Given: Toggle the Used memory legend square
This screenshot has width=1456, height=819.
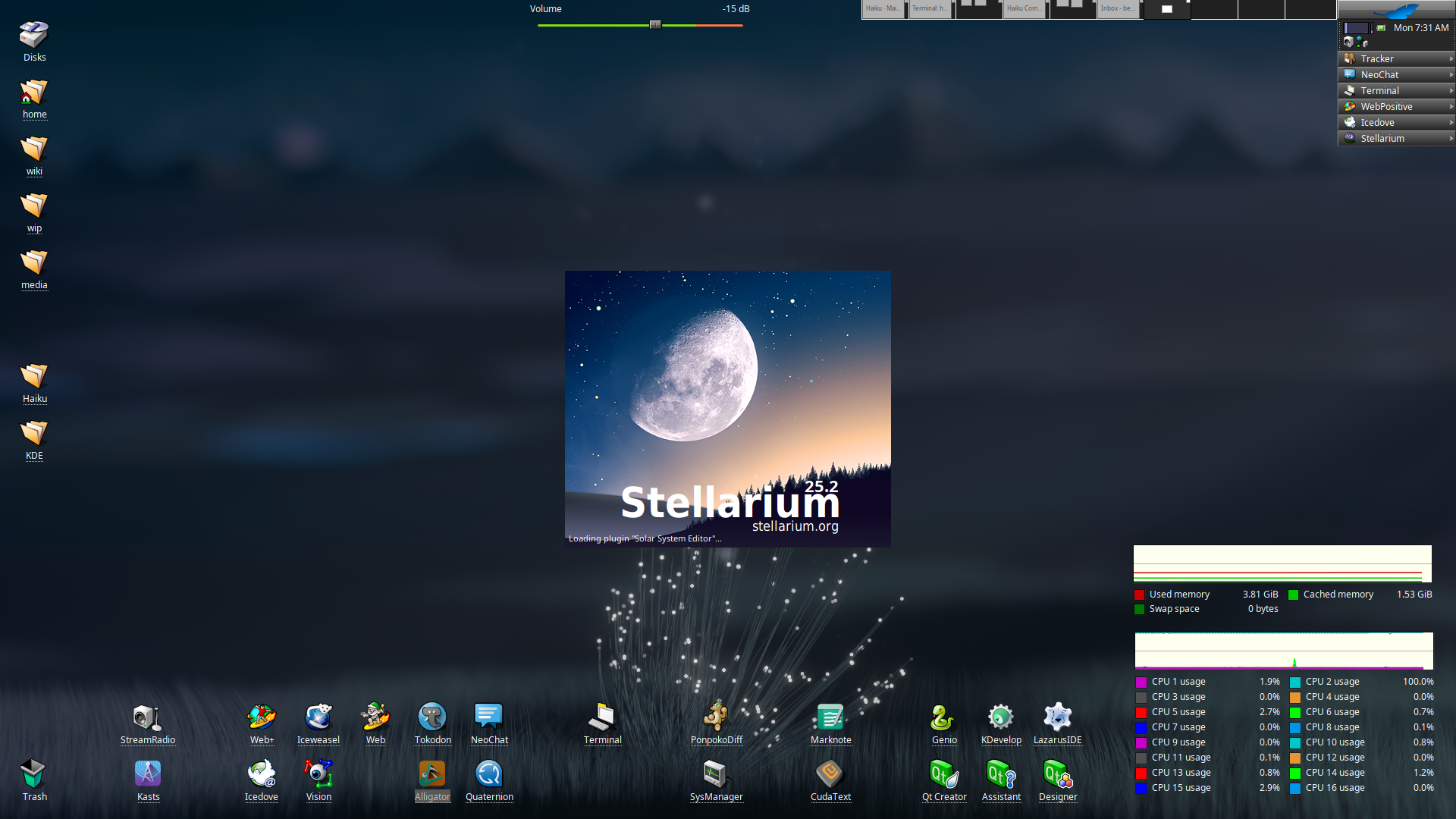Looking at the screenshot, I should pos(1139,595).
